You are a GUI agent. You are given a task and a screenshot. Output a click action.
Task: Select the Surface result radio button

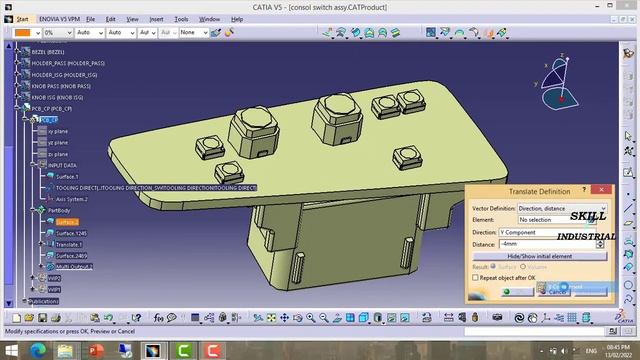[x=493, y=267]
